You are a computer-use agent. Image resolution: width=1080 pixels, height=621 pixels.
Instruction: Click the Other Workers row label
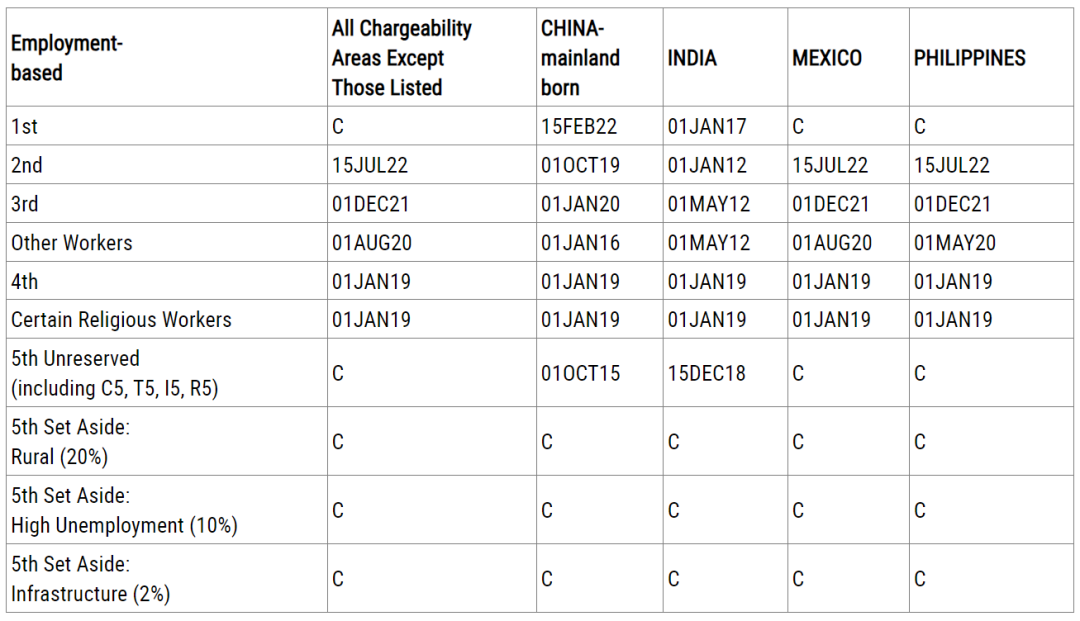[x=72, y=243]
